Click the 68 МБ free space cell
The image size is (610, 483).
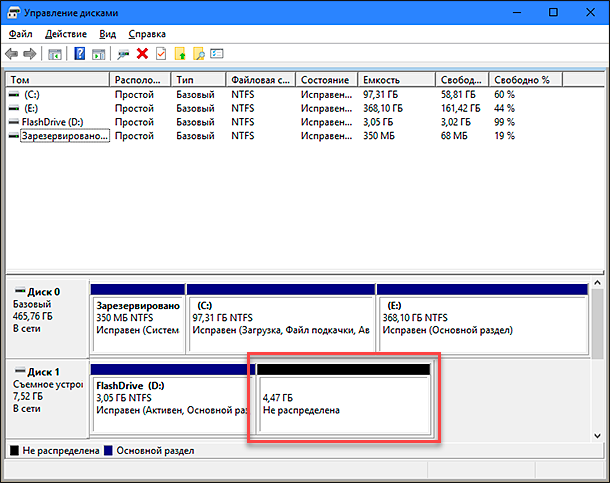click(454, 136)
